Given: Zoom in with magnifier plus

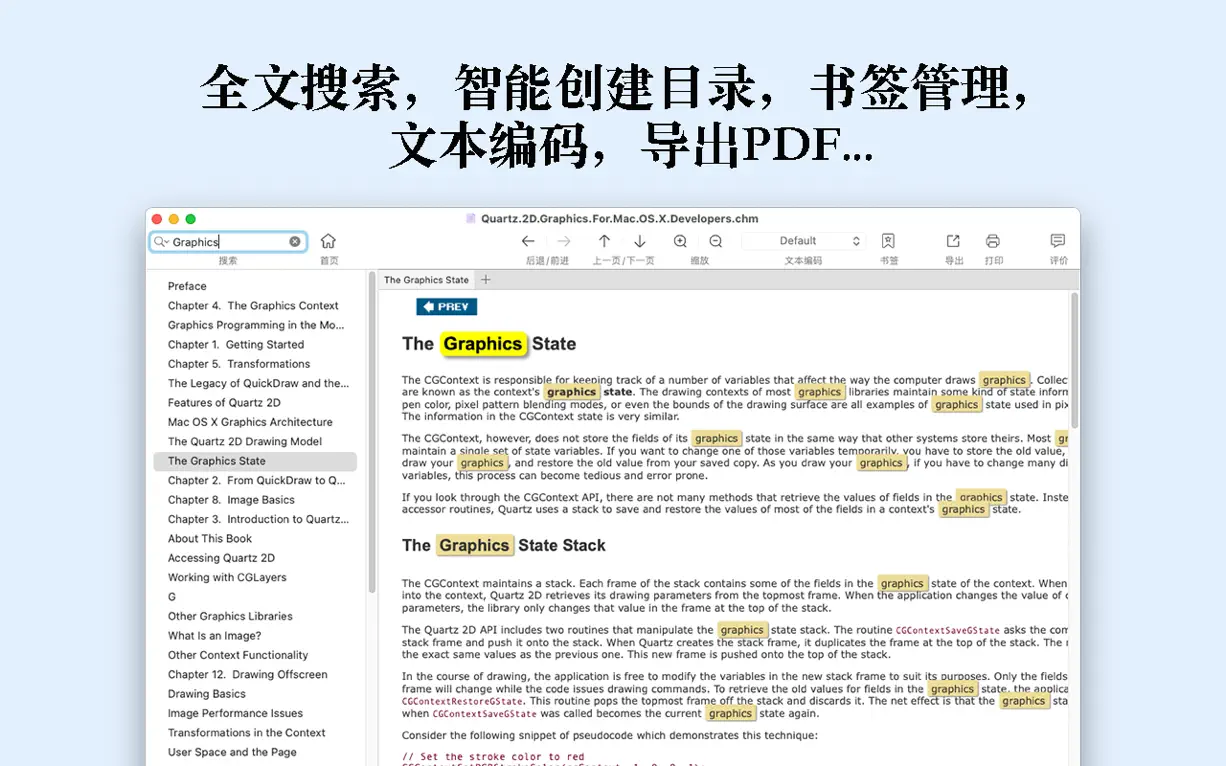Looking at the screenshot, I should [680, 241].
